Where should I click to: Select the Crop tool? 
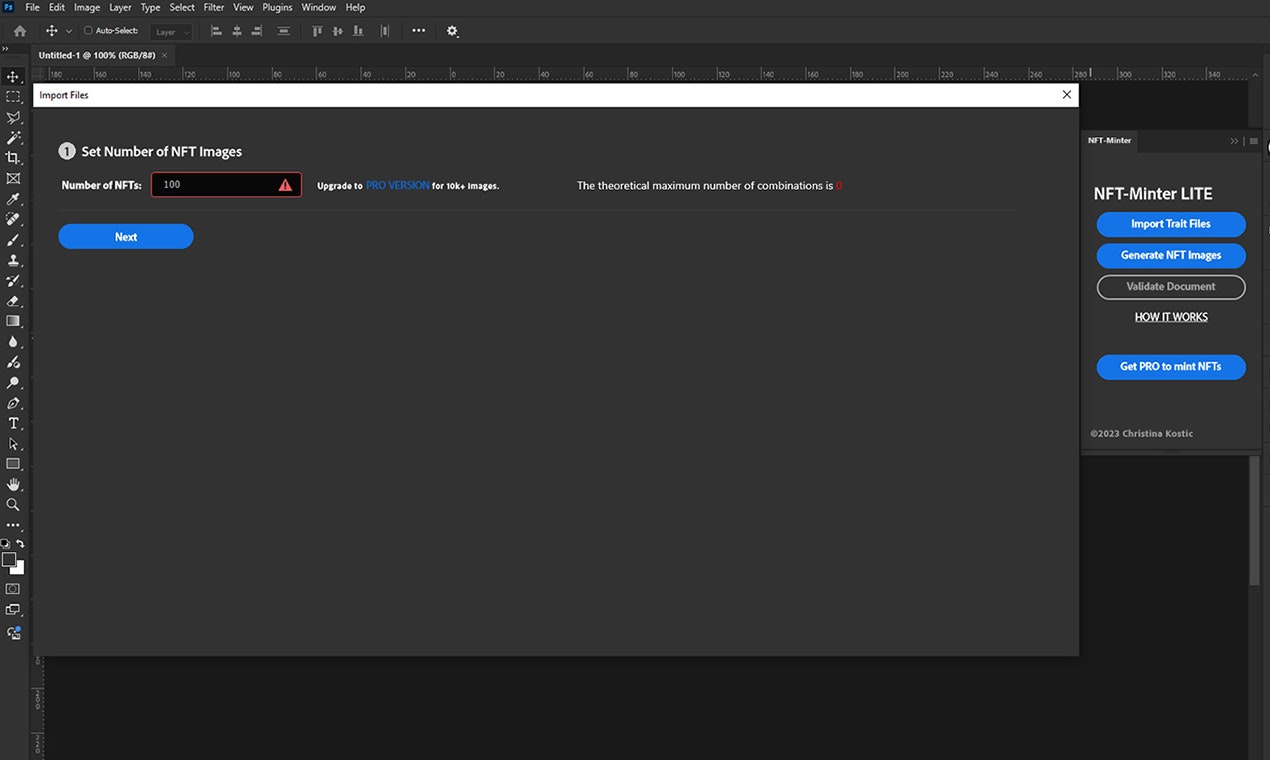point(13,158)
